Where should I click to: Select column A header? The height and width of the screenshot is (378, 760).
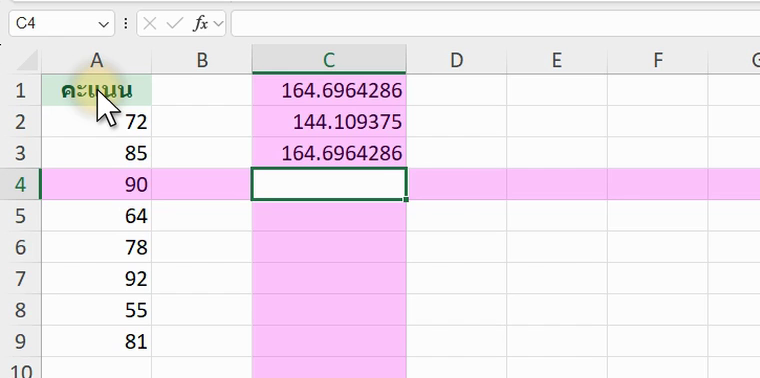click(96, 60)
